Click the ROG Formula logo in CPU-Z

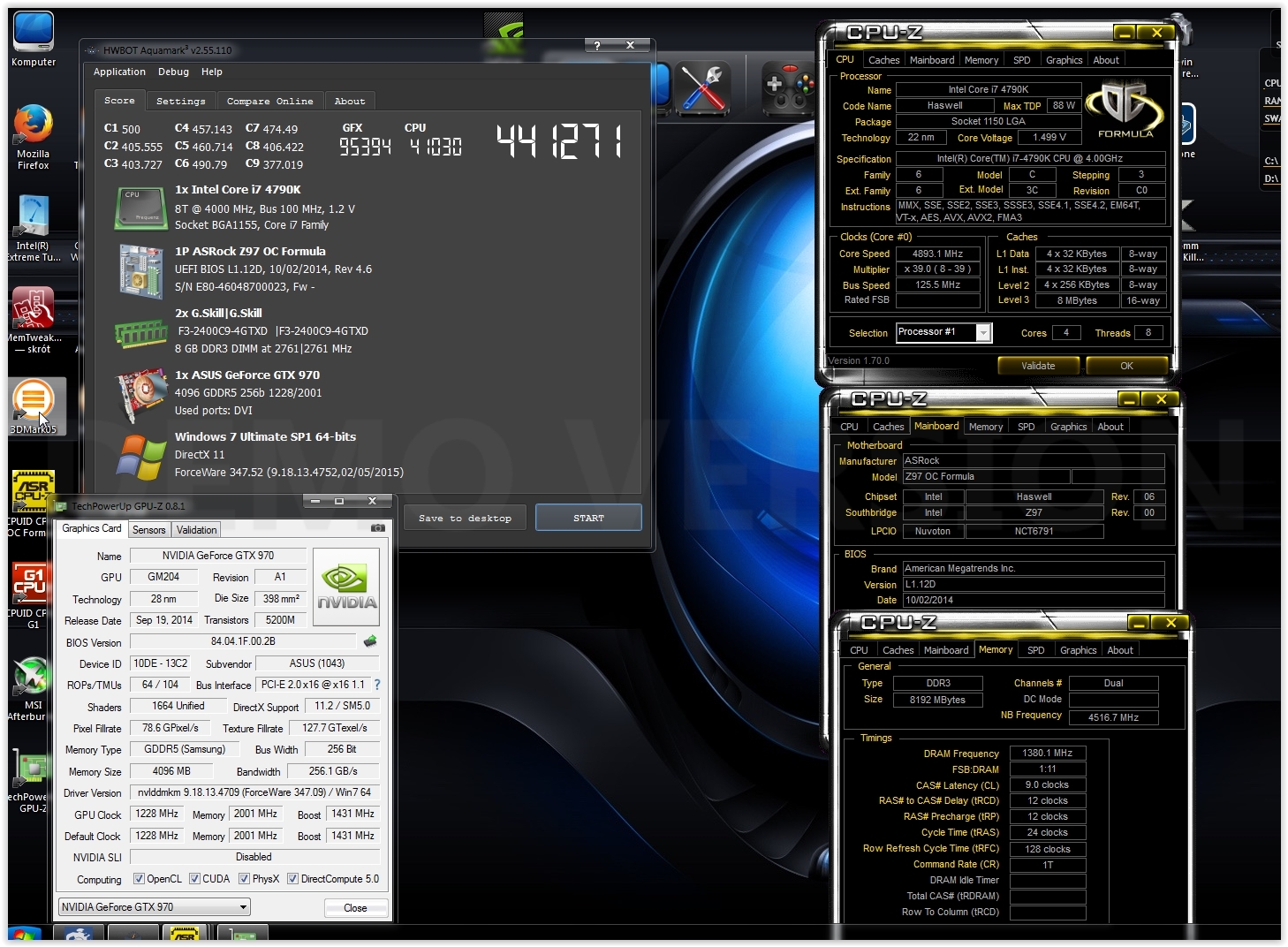1125,110
